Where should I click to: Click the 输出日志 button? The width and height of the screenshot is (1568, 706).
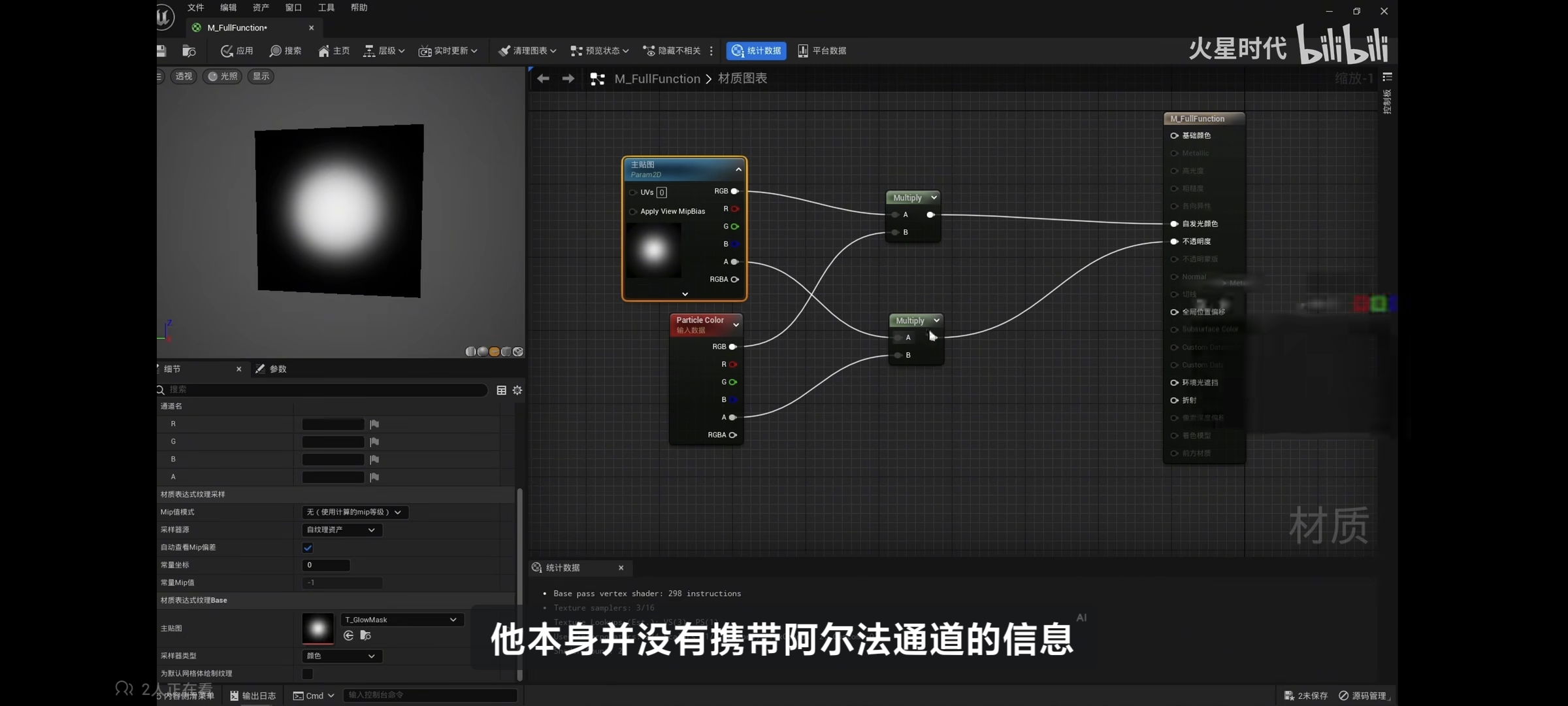tap(253, 696)
